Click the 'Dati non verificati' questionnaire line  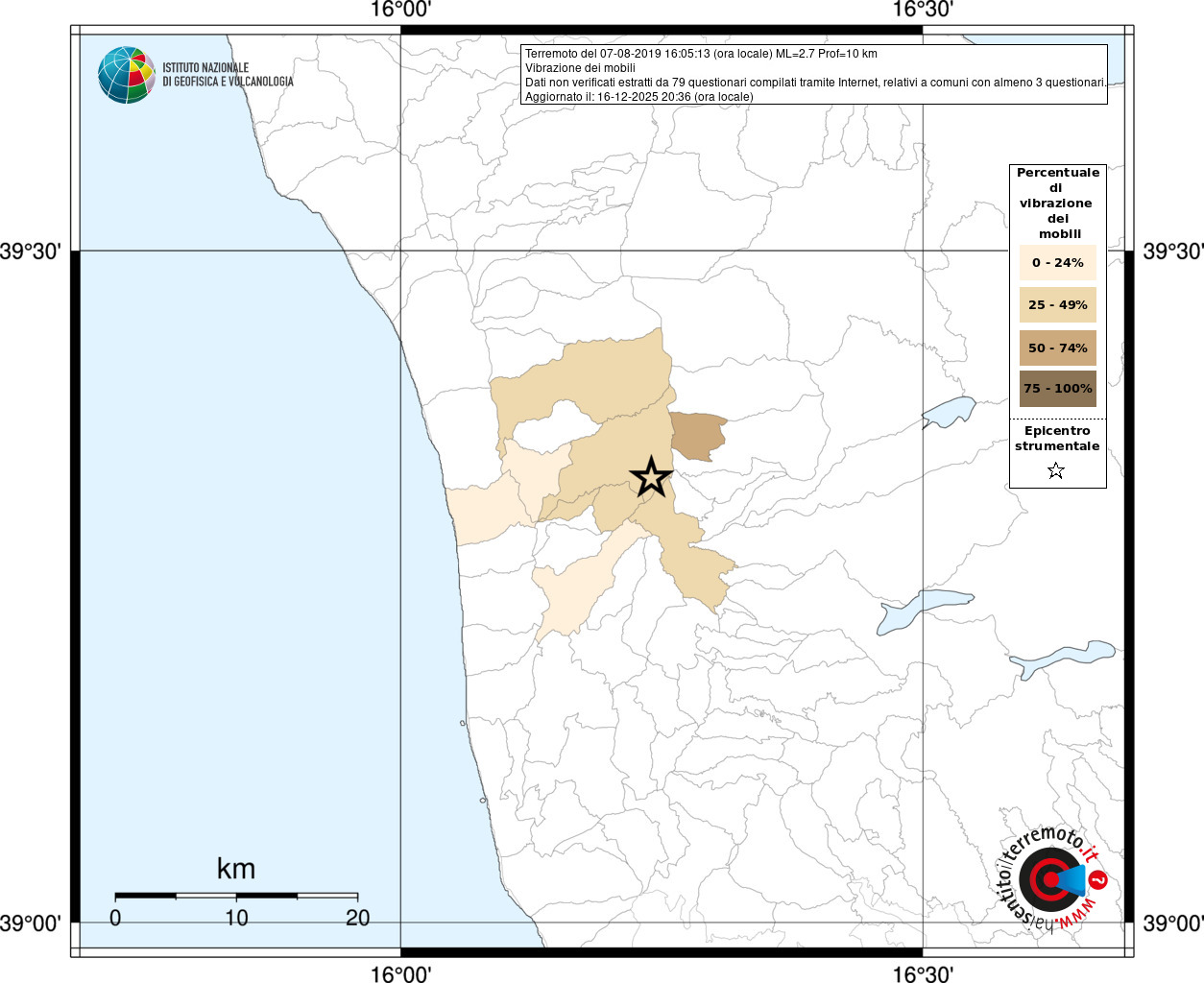[x=815, y=83]
